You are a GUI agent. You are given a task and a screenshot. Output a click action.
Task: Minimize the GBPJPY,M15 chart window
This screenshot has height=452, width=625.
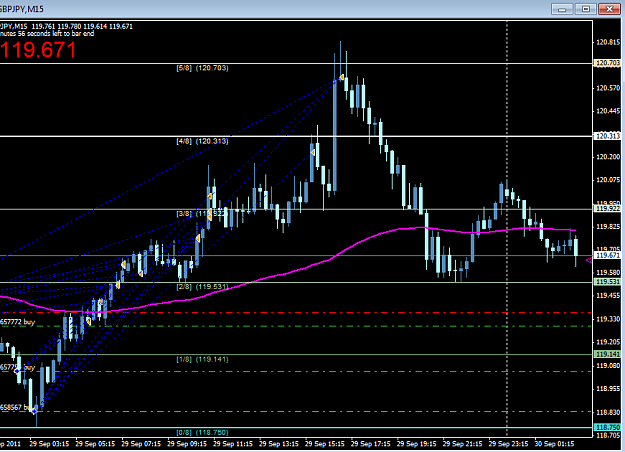(x=562, y=9)
